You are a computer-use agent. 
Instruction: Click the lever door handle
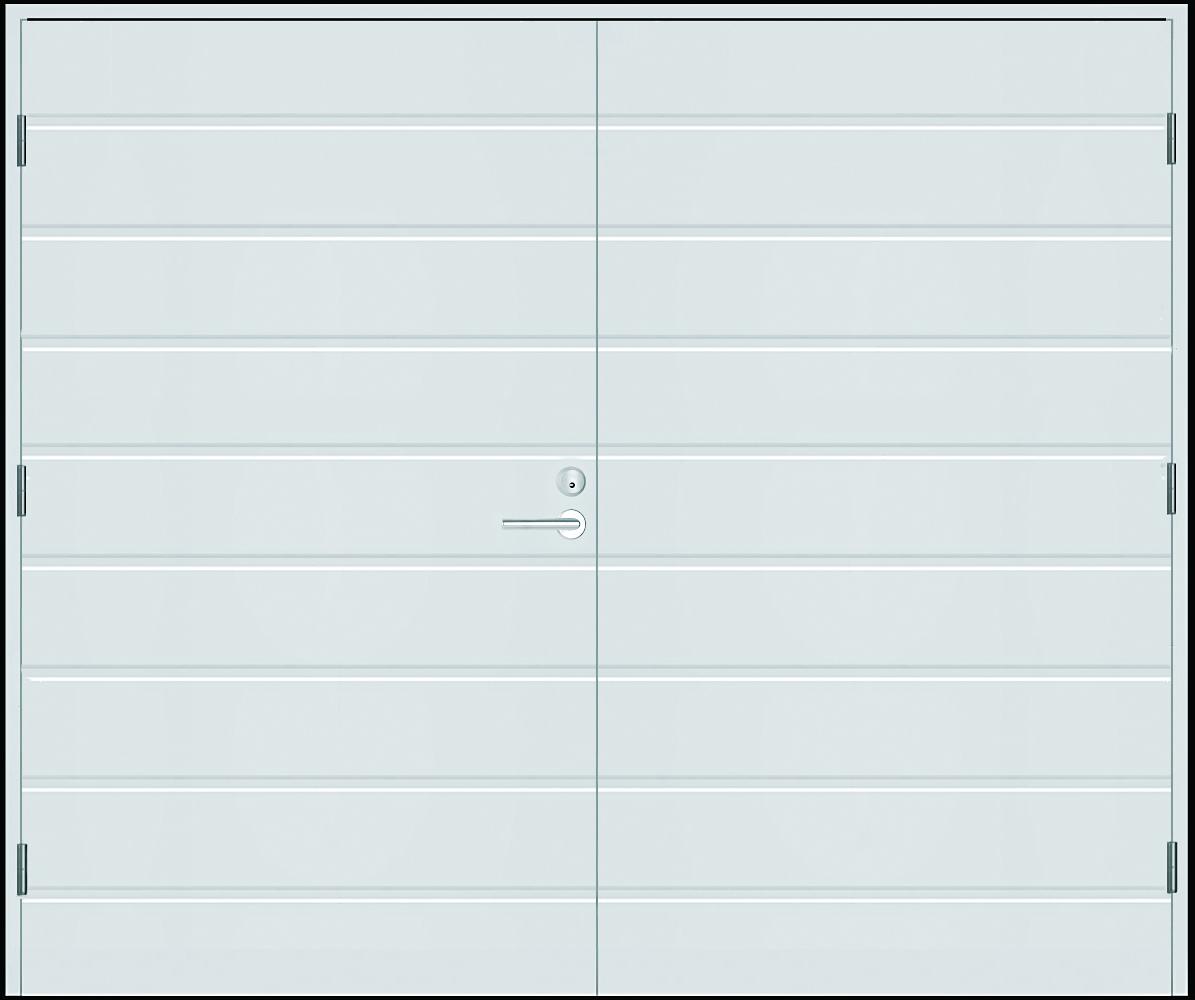pos(543,524)
